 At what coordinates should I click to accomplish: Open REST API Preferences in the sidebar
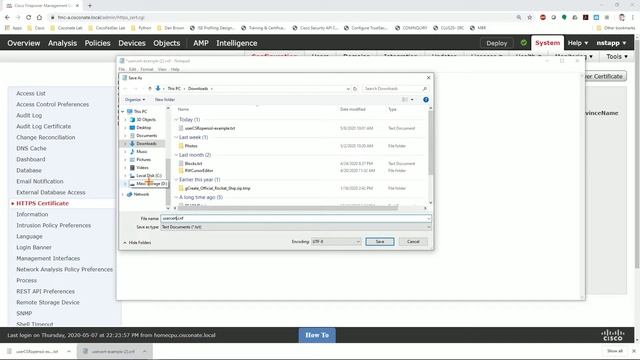pyautogui.click(x=45, y=291)
